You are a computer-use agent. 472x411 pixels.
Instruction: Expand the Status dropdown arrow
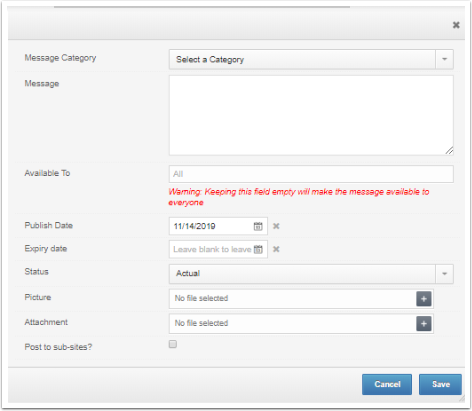444,274
